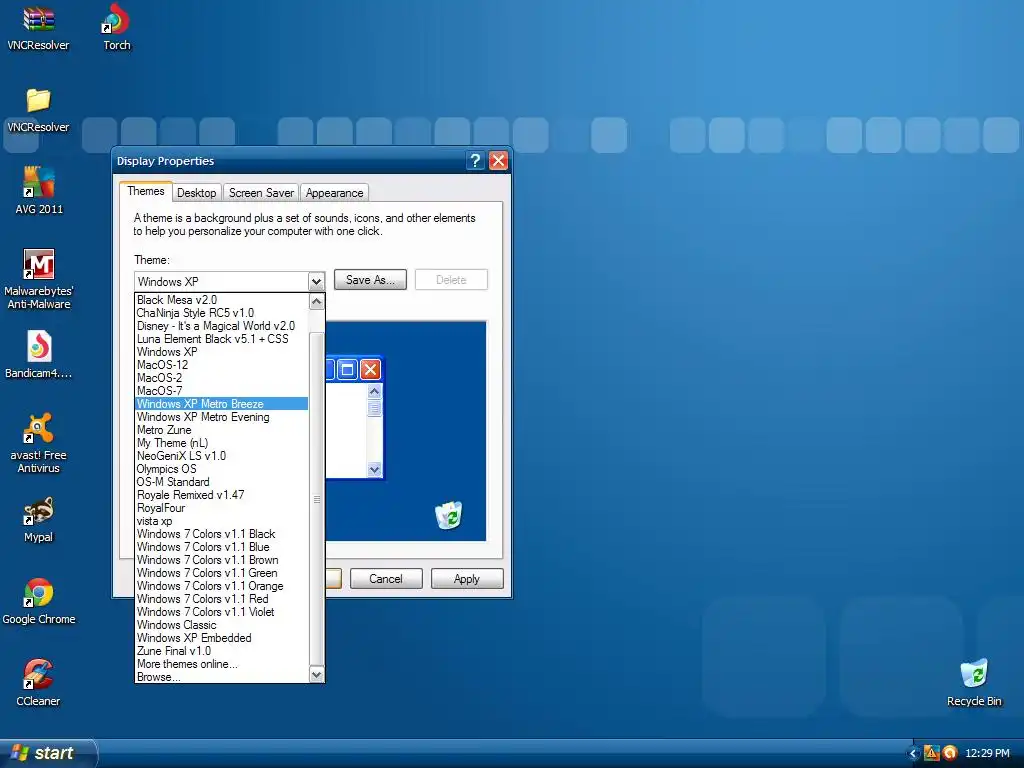Pick Luna Element Black v5.1 + CSS
The image size is (1024, 768).
point(221,339)
